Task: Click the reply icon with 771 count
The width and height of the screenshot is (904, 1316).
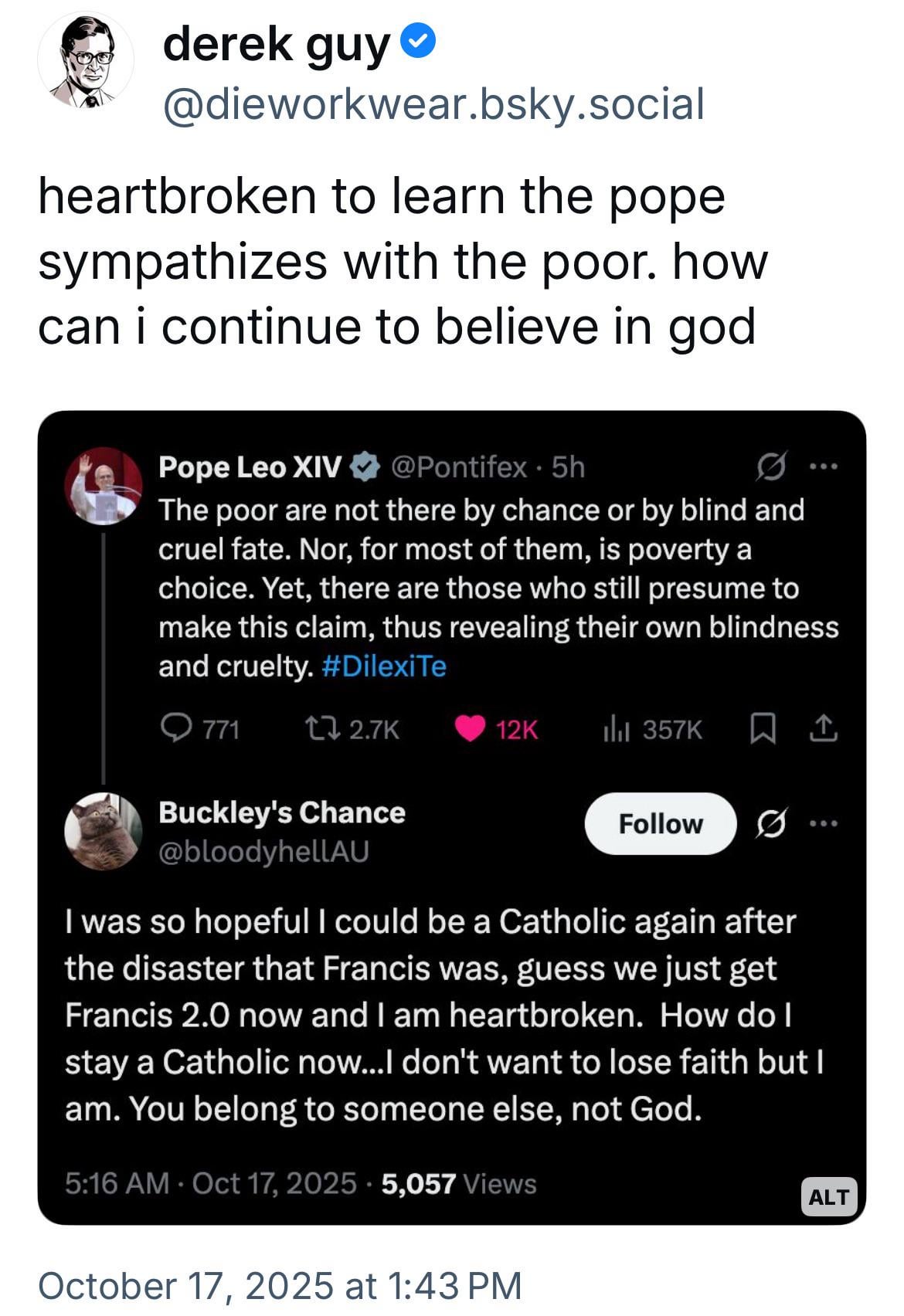Action: click(x=176, y=728)
